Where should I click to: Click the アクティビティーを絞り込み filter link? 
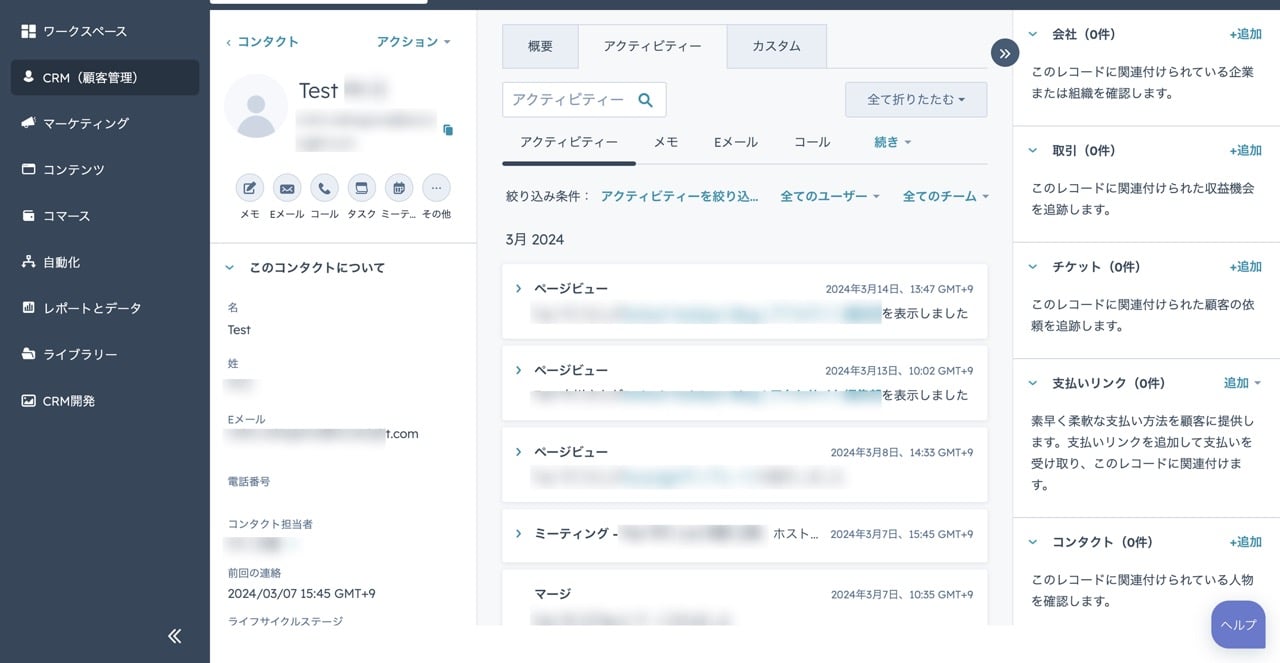680,196
